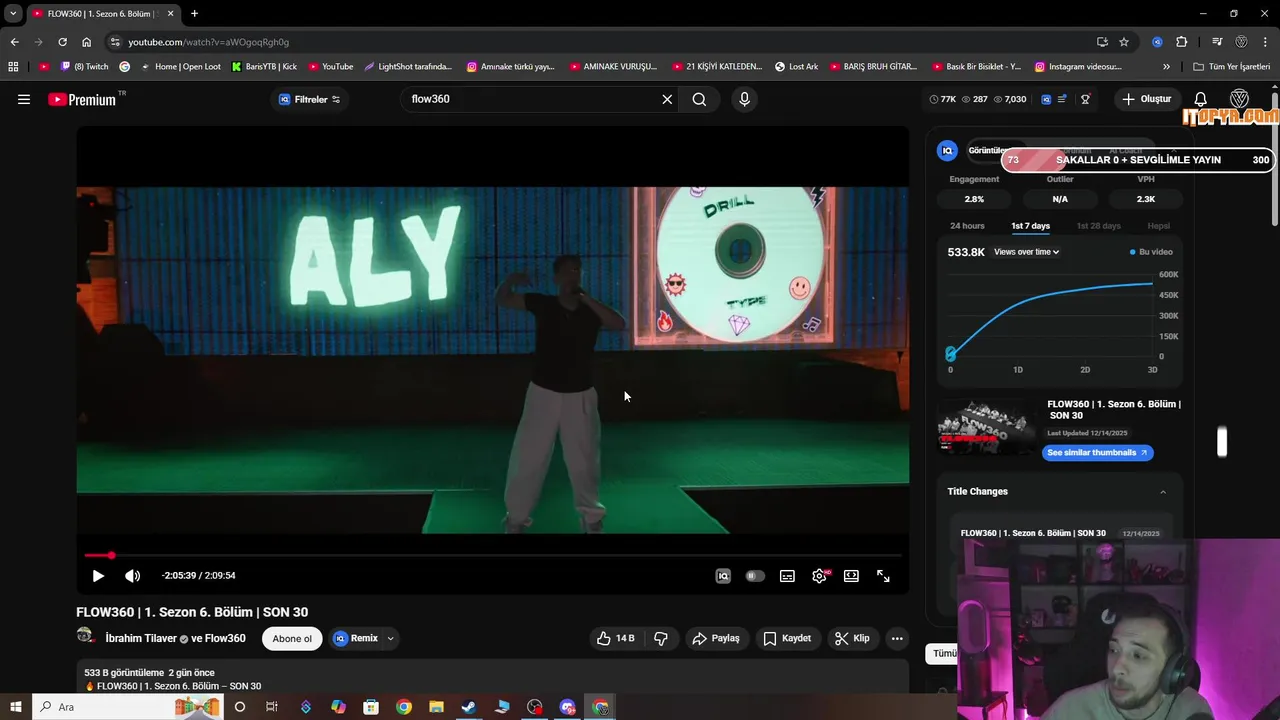Select the 1st 7 days tab

(1030, 226)
